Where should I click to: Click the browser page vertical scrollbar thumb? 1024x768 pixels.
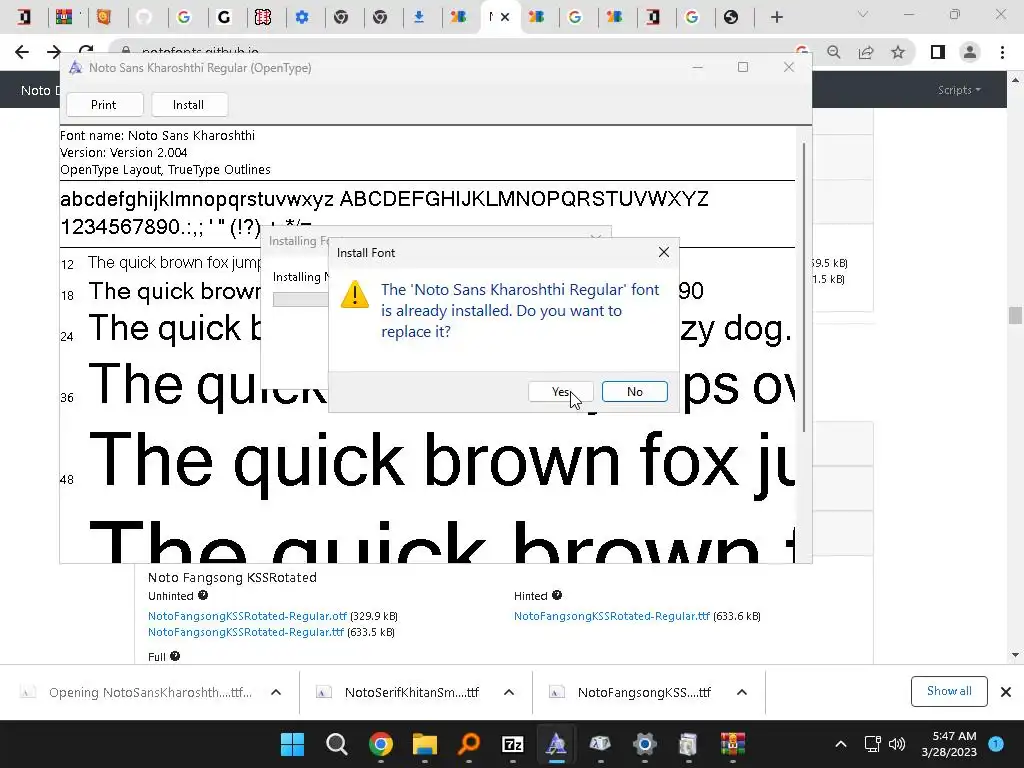tap(1015, 315)
